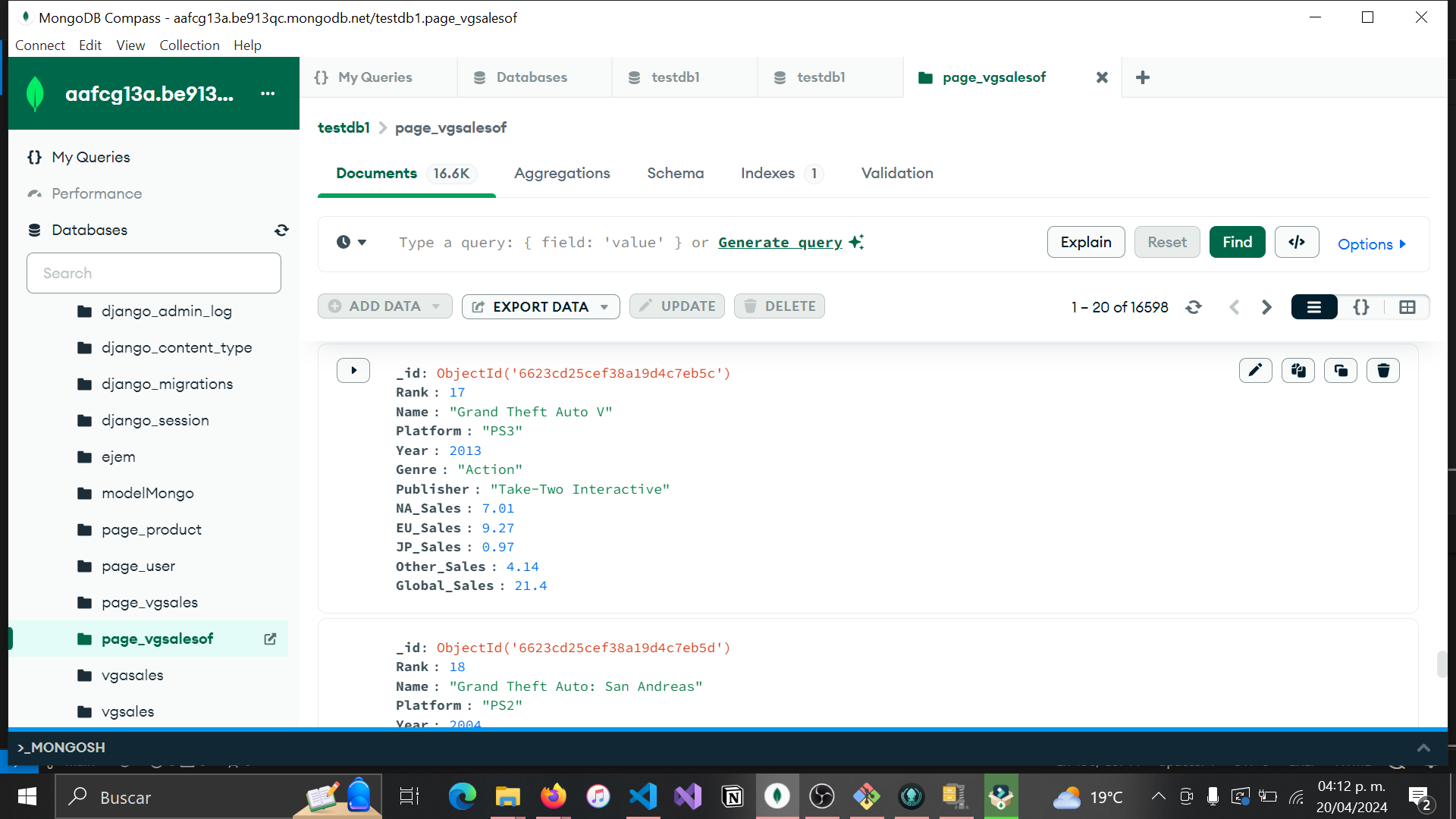This screenshot has height=819, width=1456.
Task: Click the copy document icon
Action: pyautogui.click(x=1298, y=370)
